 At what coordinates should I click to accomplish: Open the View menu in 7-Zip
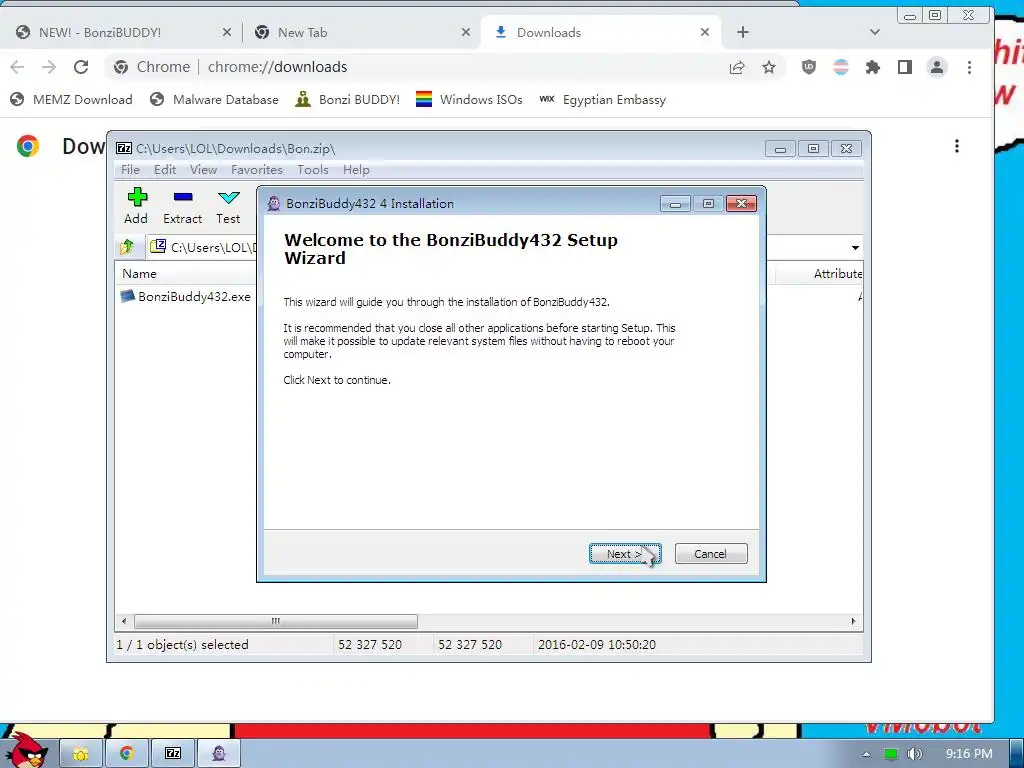[203, 170]
